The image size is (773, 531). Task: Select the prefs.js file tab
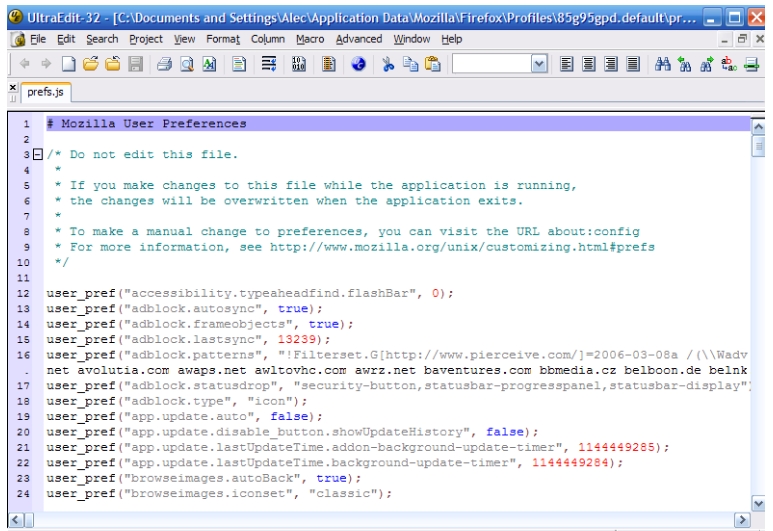click(45, 95)
